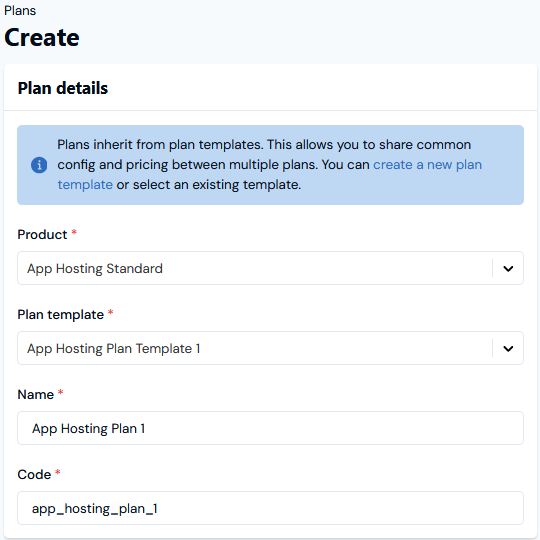Expand the Plan template dropdown chevron
This screenshot has height=540, width=540.
click(508, 349)
